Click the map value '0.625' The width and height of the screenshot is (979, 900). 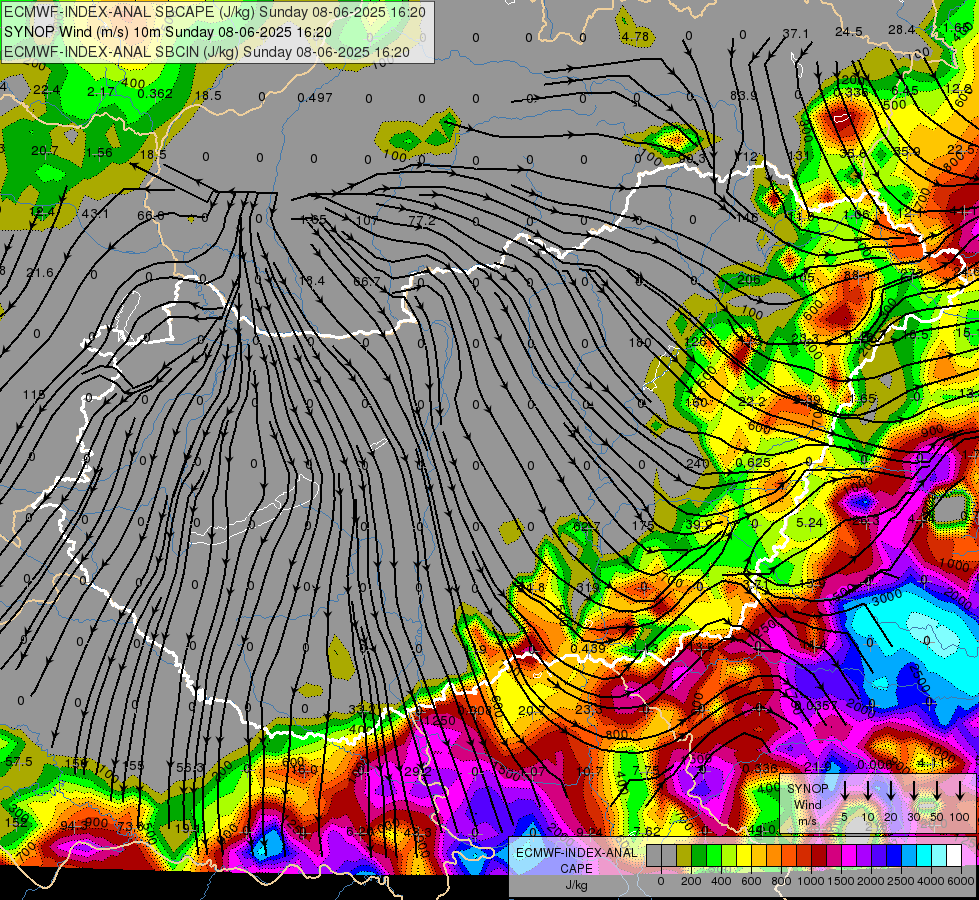pyautogui.click(x=753, y=463)
